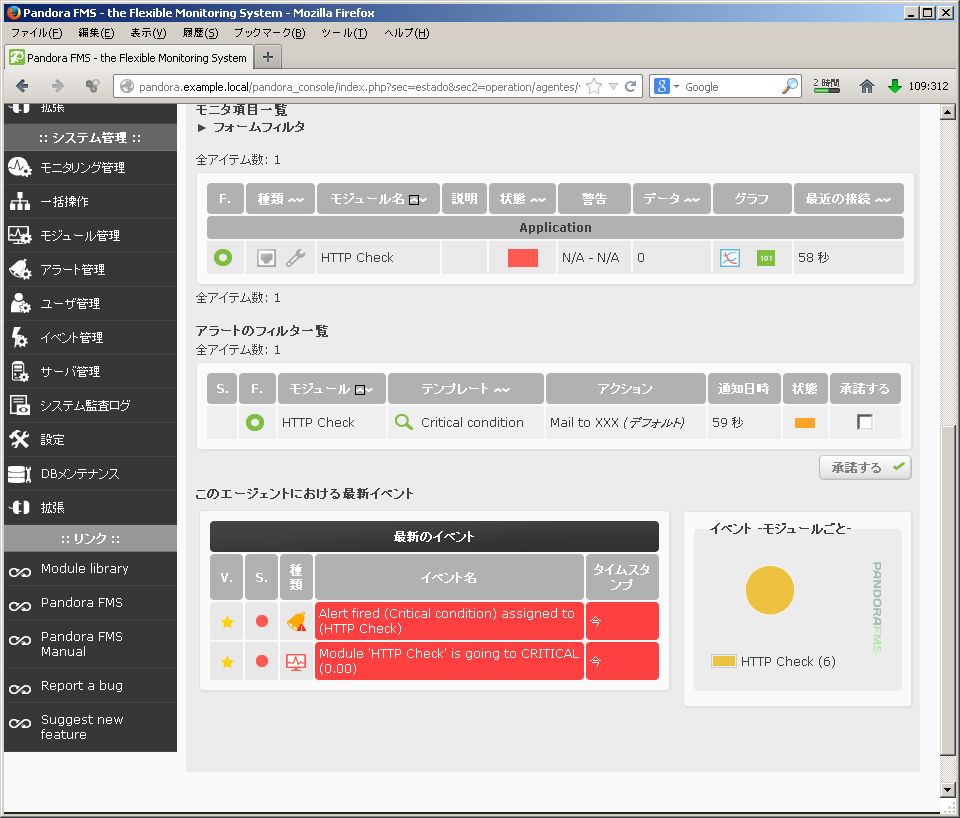Open システム監査ログ icon
Image resolution: width=960 pixels, height=818 pixels.
[x=20, y=405]
